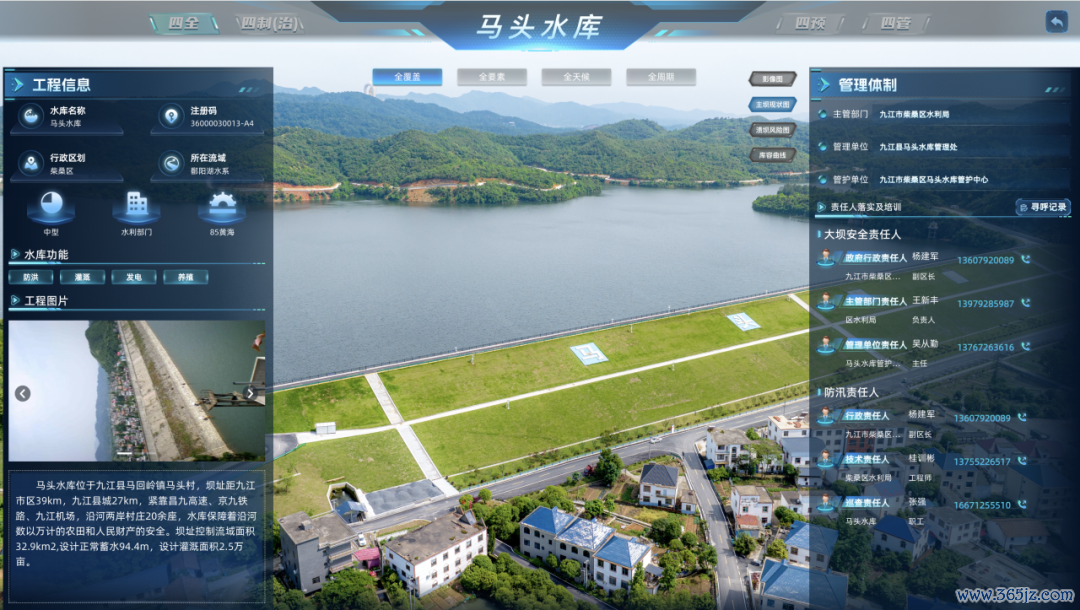Click phone icon in 防汛 行政责任人 row
Image resolution: width=1080 pixels, height=610 pixels.
(x=1022, y=417)
